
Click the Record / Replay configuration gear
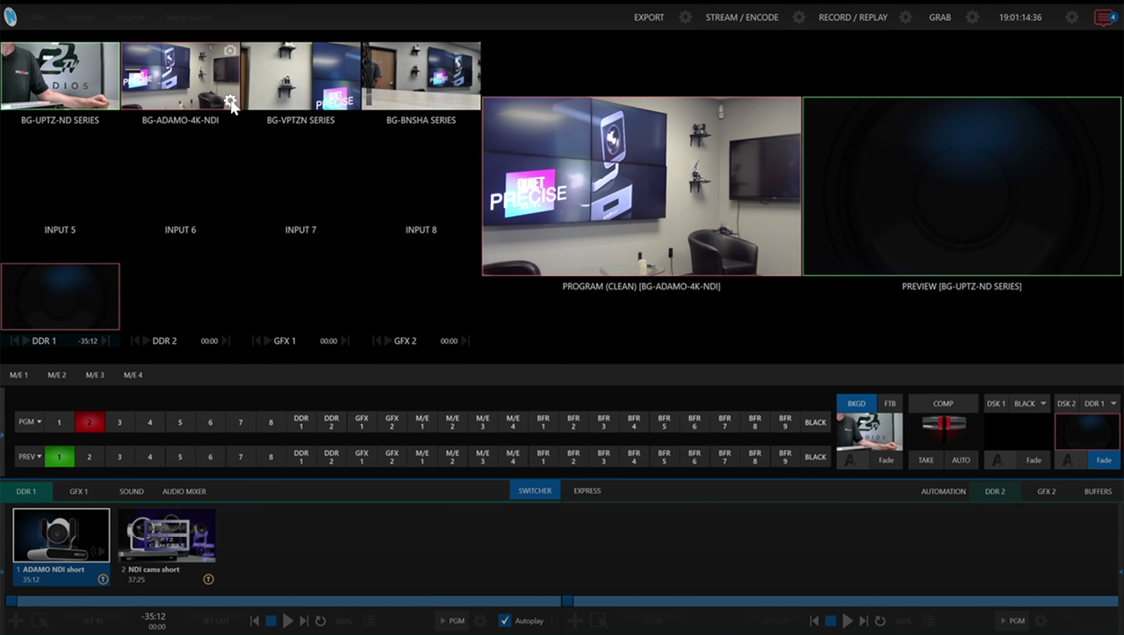pyautogui.click(x=905, y=17)
